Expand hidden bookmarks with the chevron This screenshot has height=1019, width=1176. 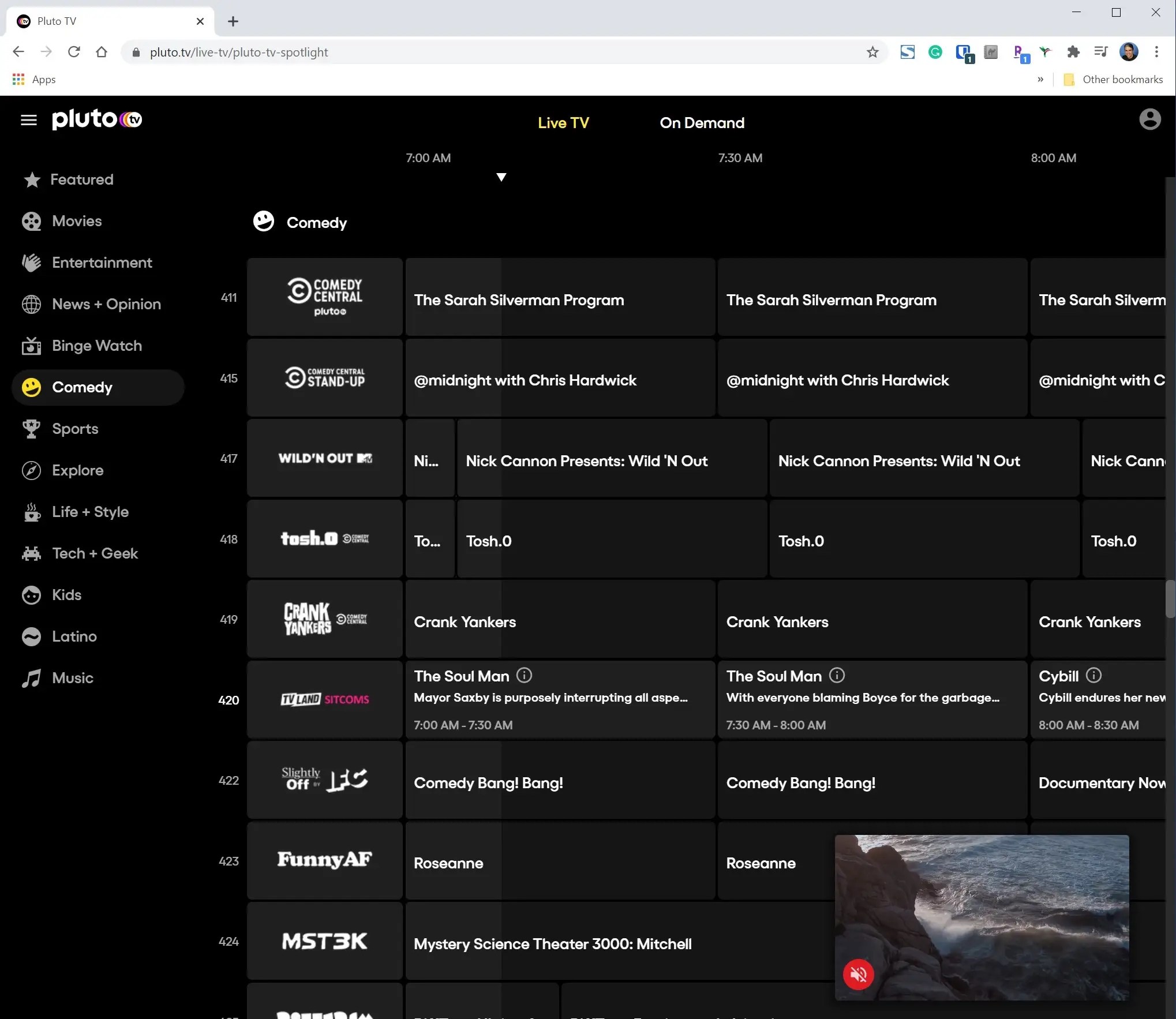click(1040, 80)
